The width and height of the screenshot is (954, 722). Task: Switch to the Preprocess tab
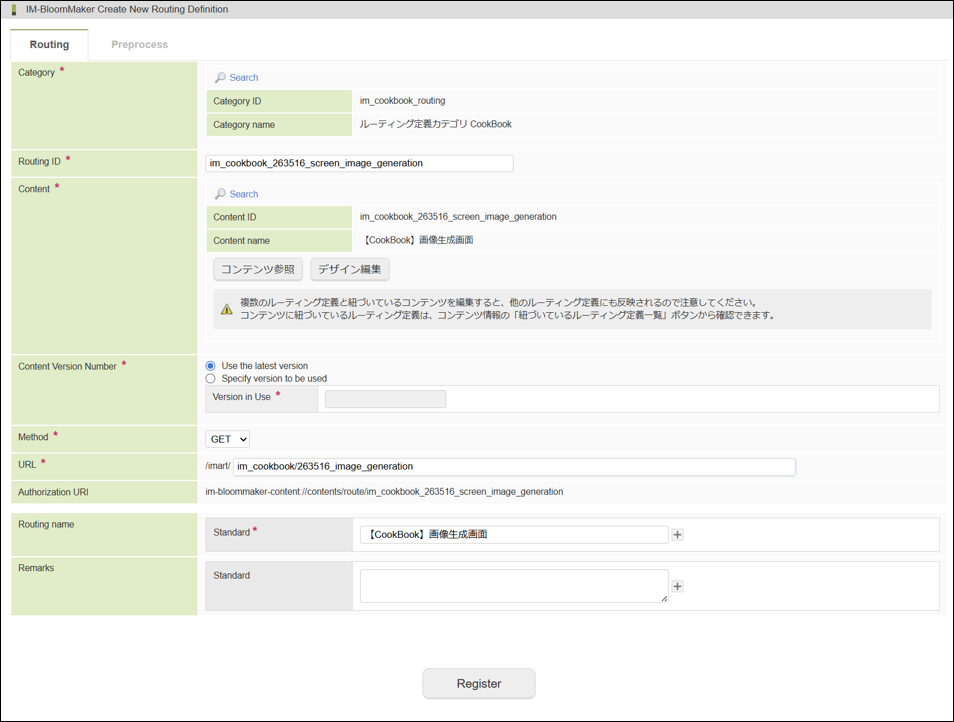139,45
